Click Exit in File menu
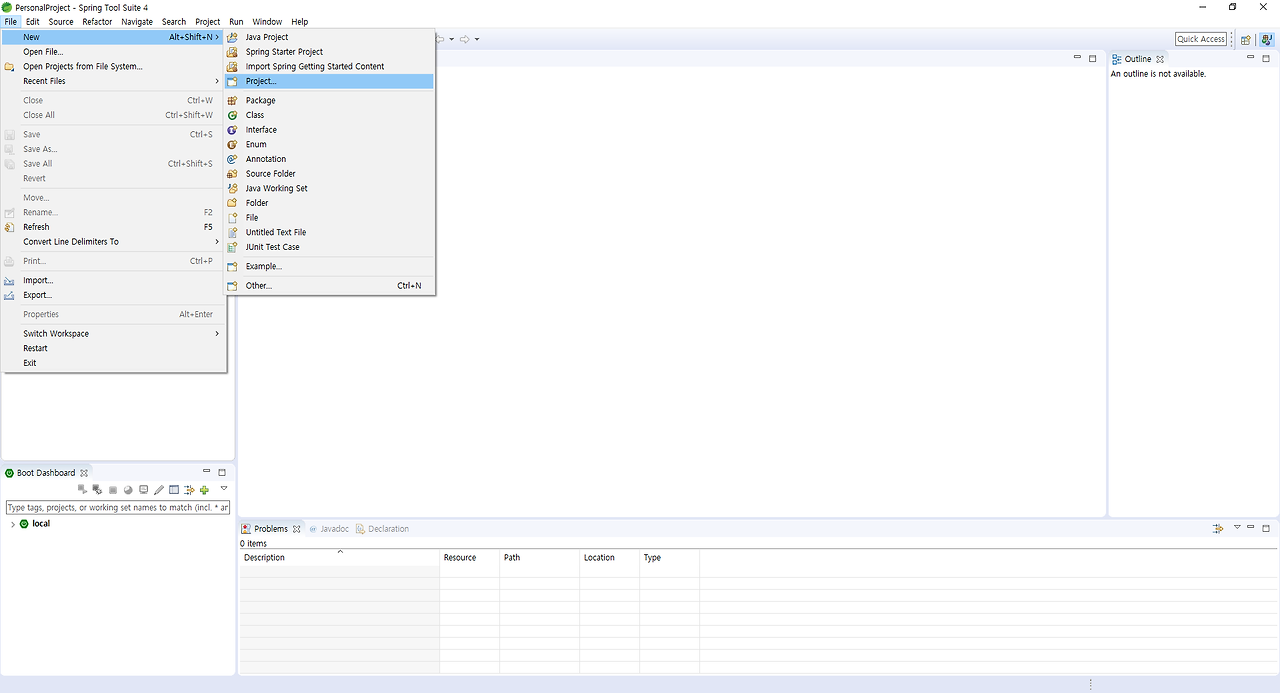 (114, 363)
